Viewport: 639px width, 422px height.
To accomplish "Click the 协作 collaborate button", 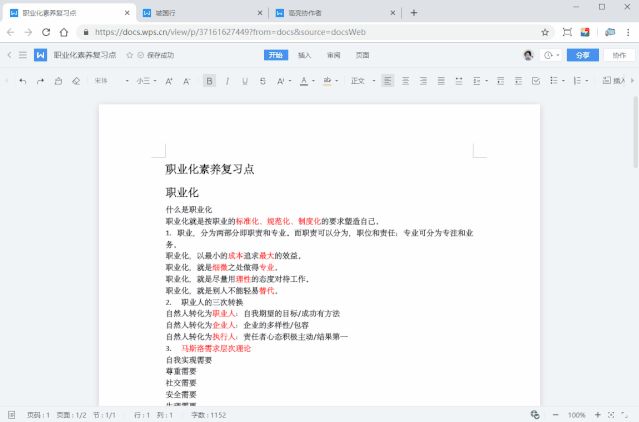I will [619, 55].
